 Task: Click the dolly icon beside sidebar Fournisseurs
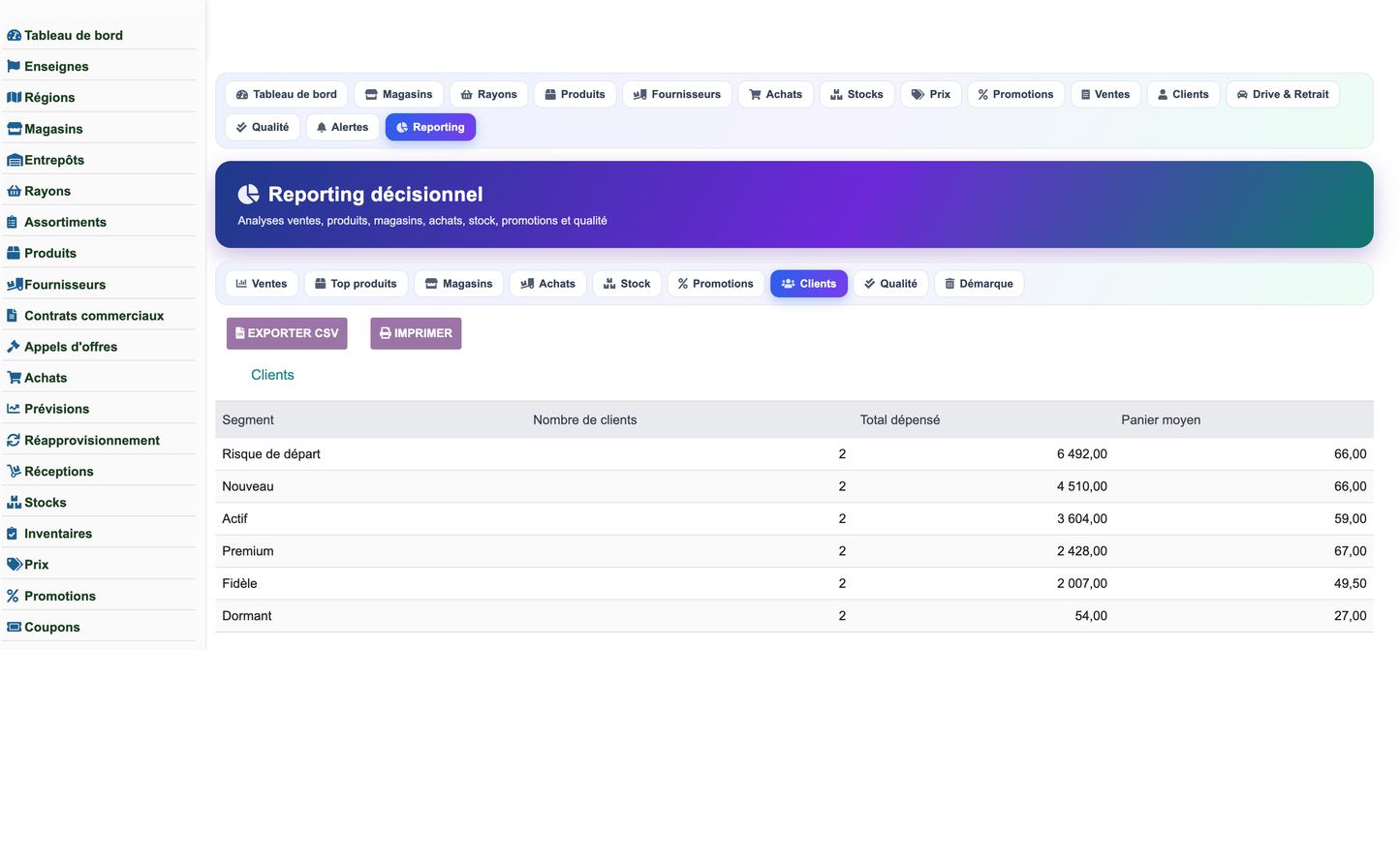pos(15,285)
